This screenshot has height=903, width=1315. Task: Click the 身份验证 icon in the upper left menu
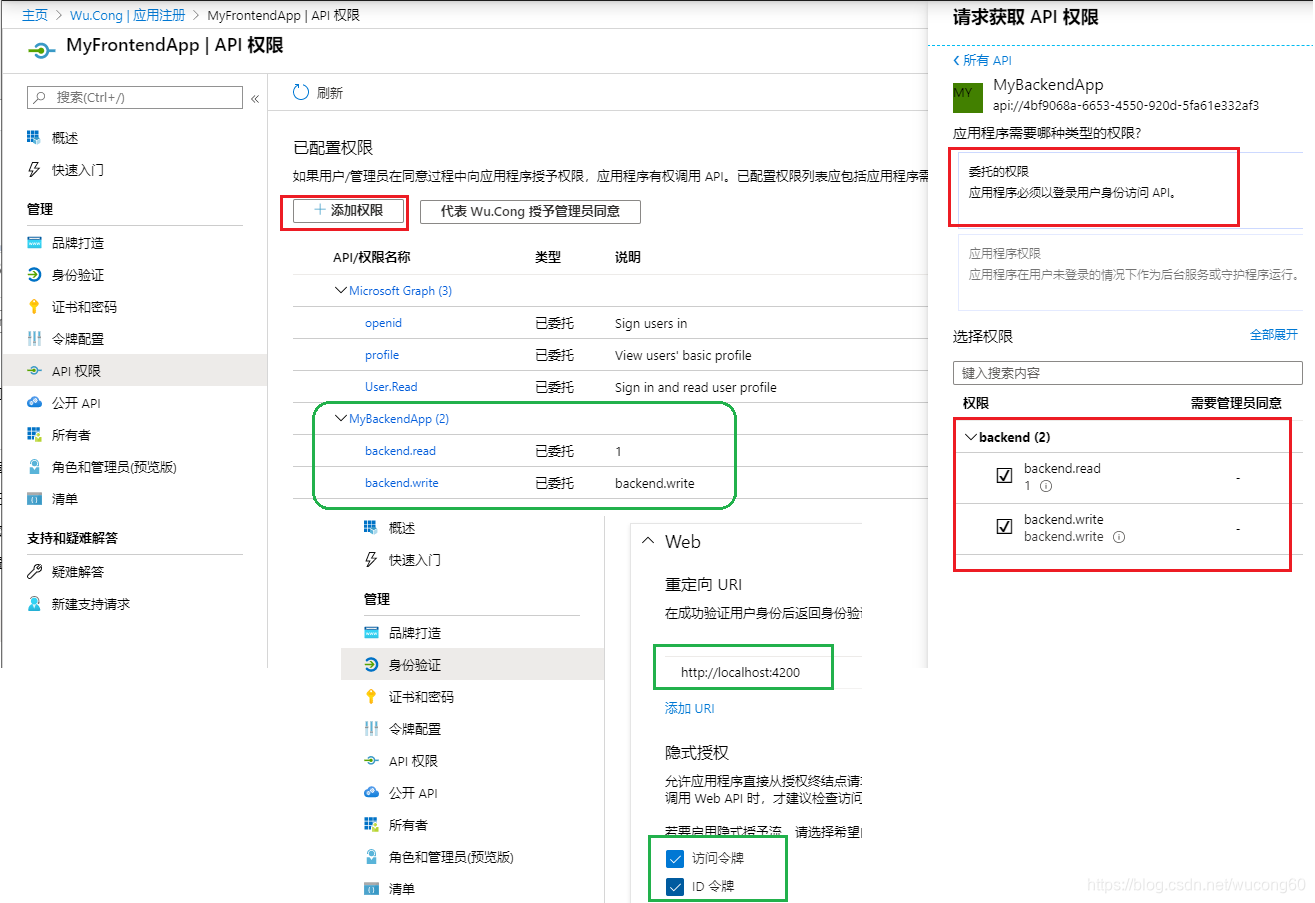click(34, 274)
